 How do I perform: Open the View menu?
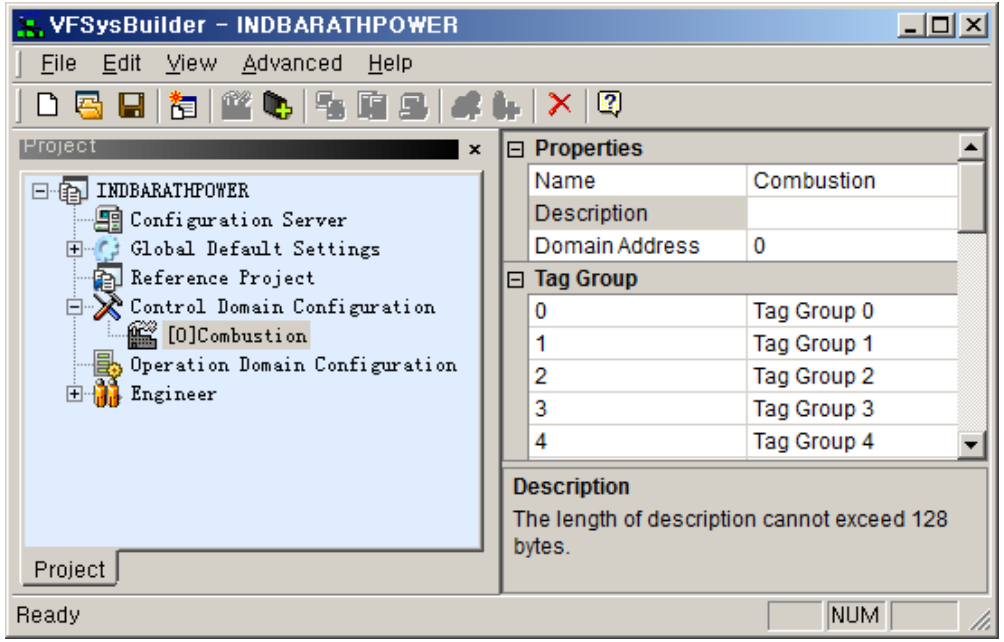click(191, 63)
